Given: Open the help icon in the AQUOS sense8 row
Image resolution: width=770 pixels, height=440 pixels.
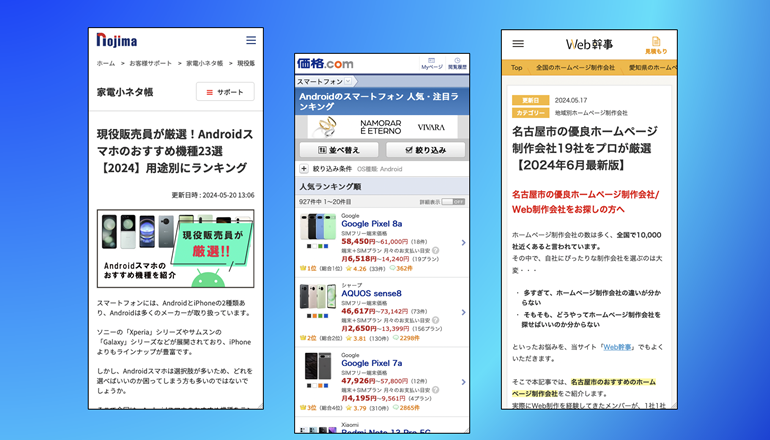Looking at the screenshot, I should coord(436,320).
